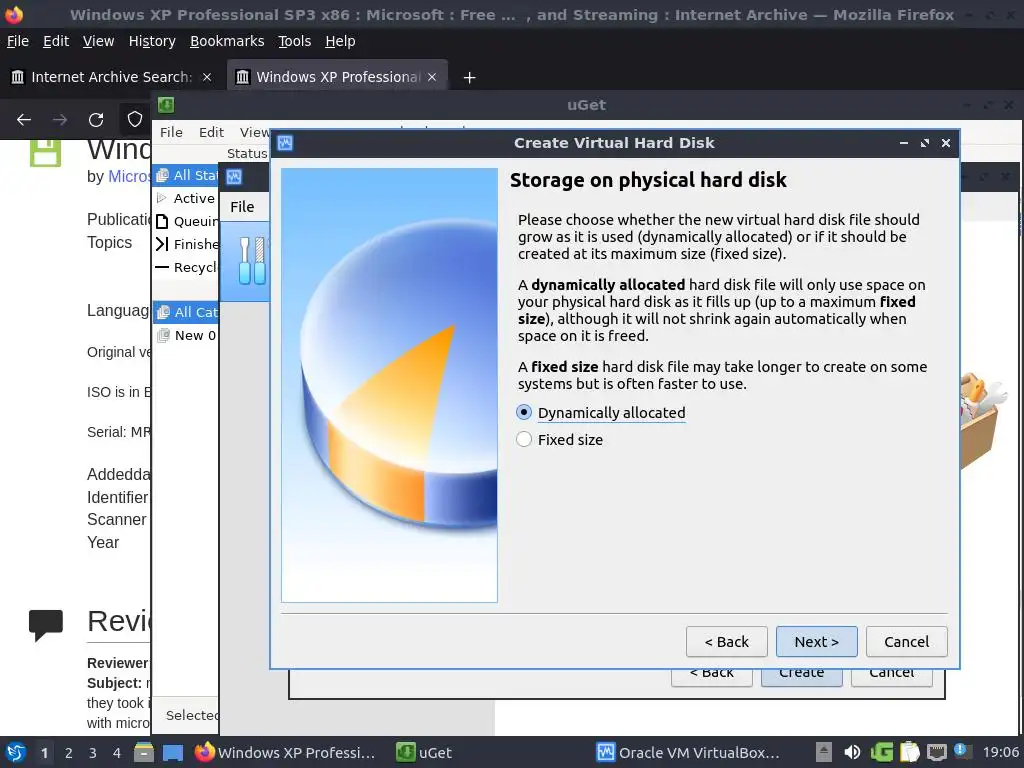1024x768 pixels.
Task: Switch to Windows XP Professional tab
Action: pyautogui.click(x=336, y=77)
